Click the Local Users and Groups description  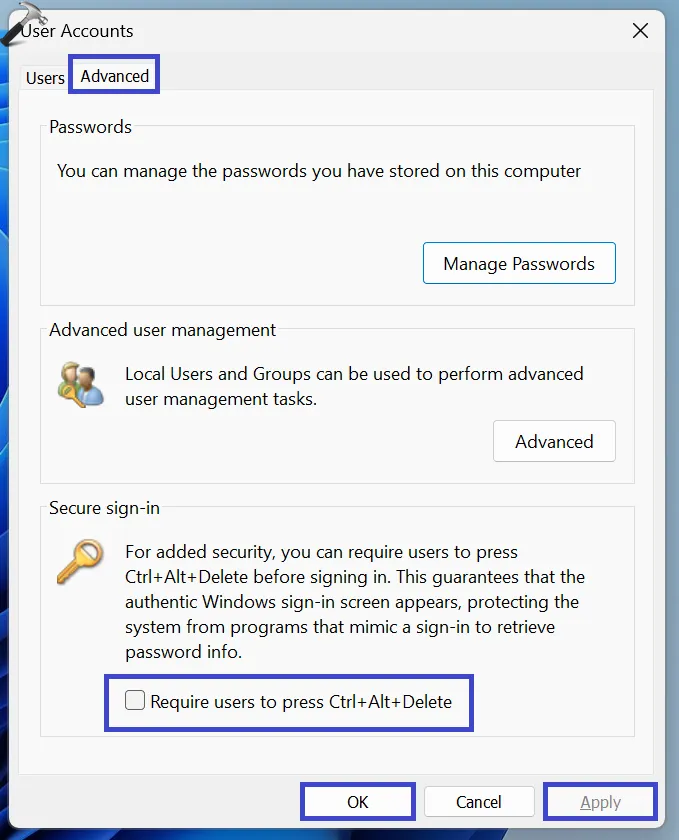click(x=354, y=386)
